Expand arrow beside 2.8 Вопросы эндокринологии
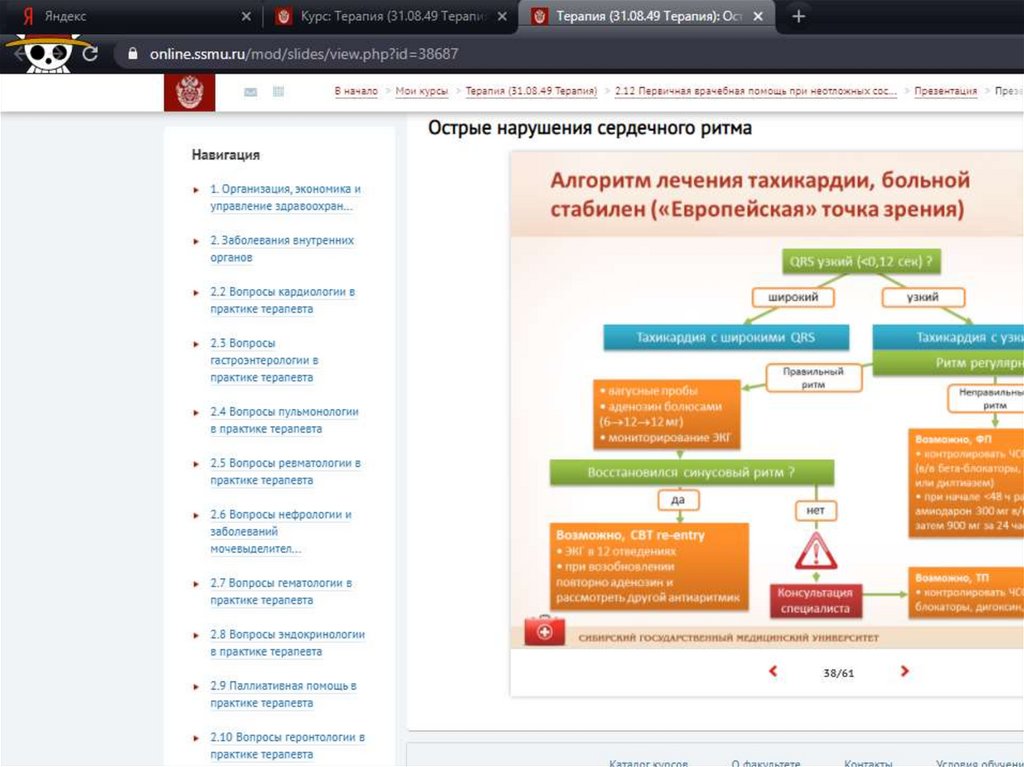The width and height of the screenshot is (1024, 767). tap(196, 636)
